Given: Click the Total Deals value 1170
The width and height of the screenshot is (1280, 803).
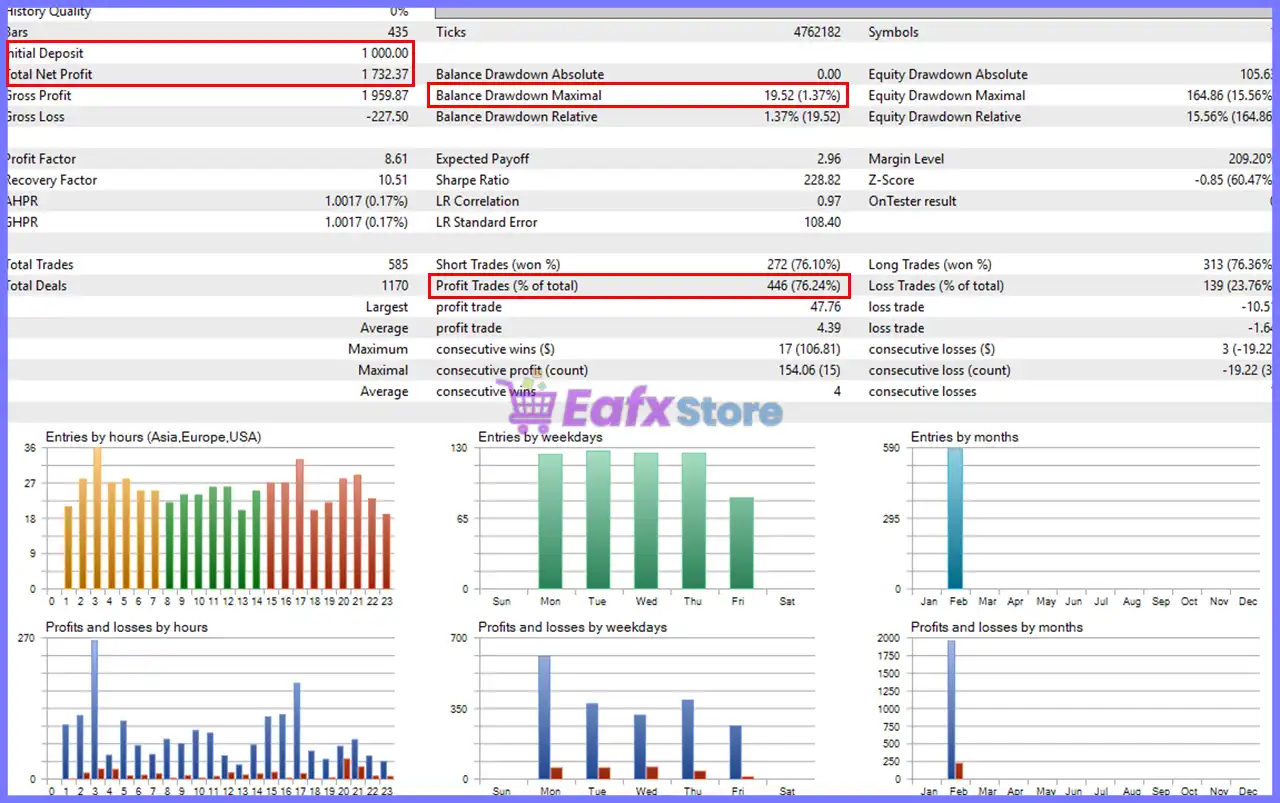Looking at the screenshot, I should 394,285.
